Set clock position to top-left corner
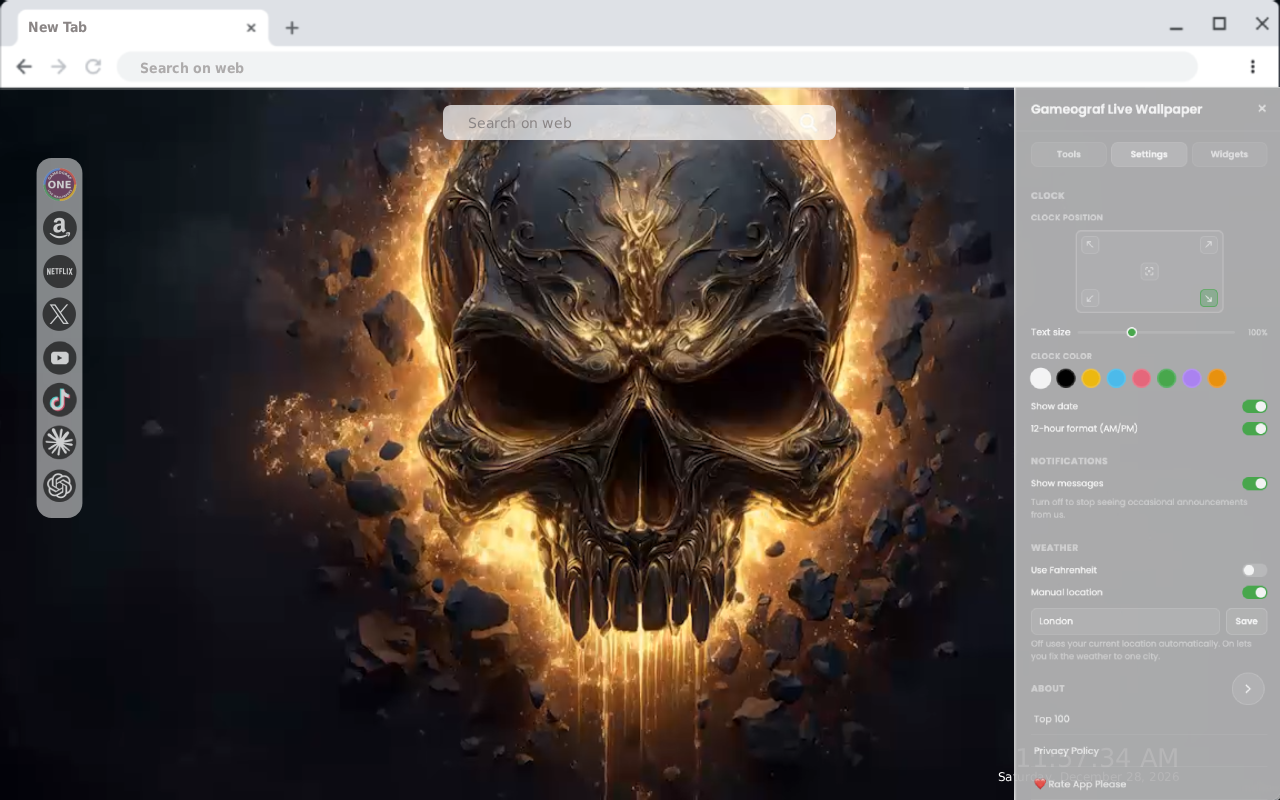Viewport: 1280px width, 800px height. [x=1091, y=245]
